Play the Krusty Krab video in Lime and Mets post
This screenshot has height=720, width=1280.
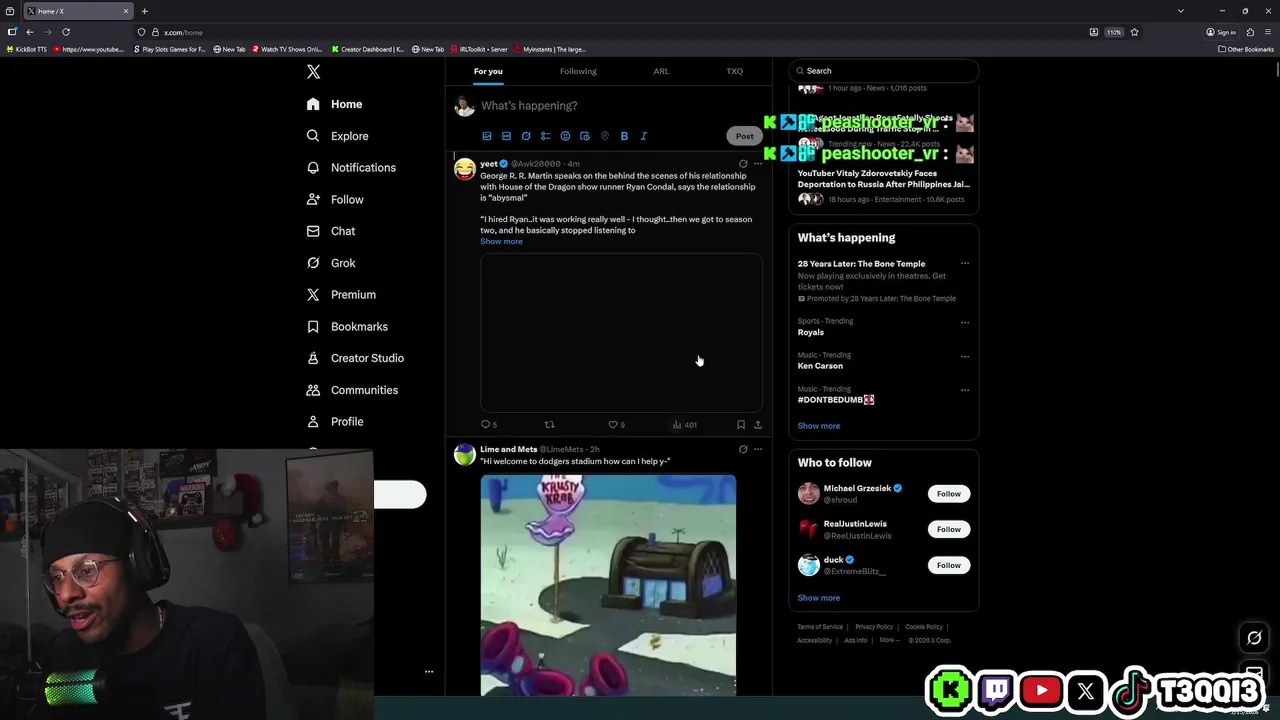608,585
